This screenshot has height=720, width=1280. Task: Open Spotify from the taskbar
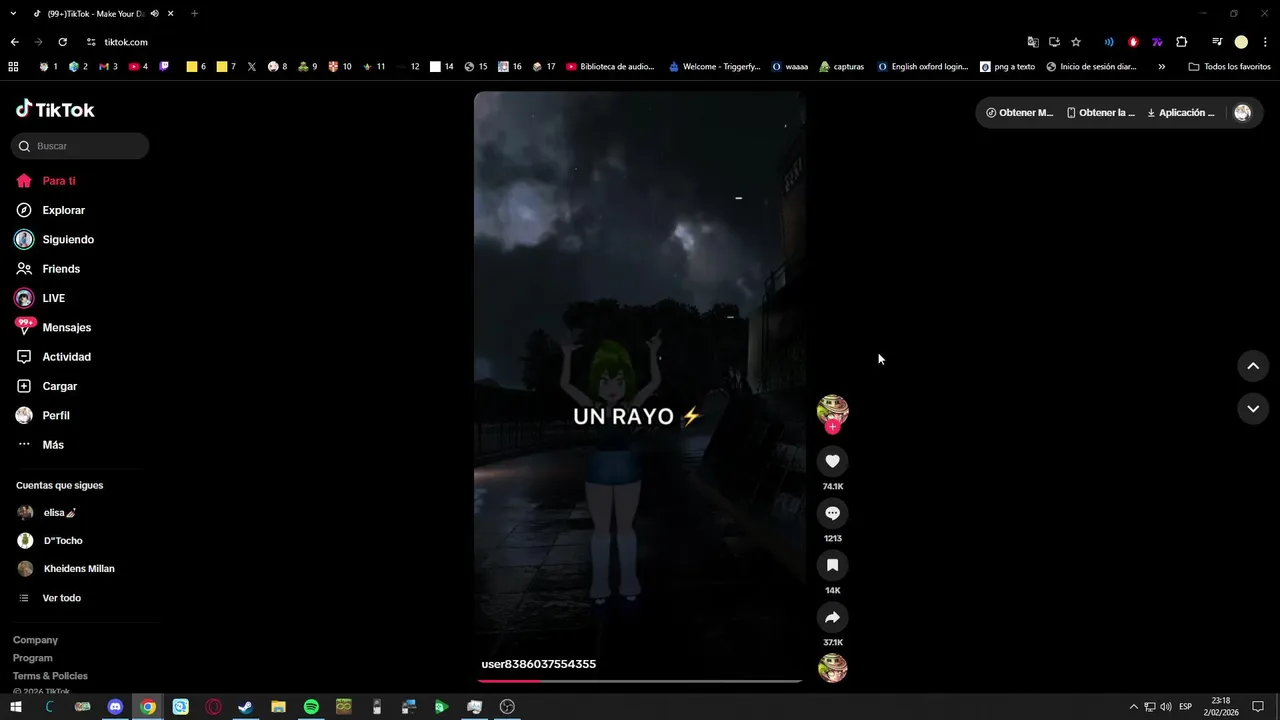pyautogui.click(x=311, y=707)
